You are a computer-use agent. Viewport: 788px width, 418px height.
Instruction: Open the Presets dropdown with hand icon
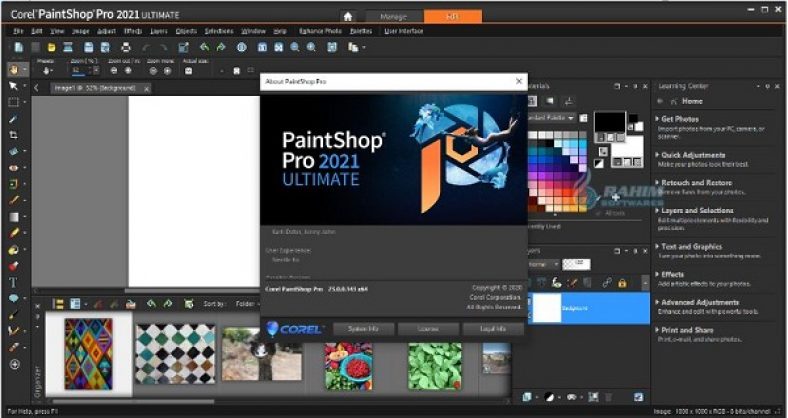pyautogui.click(x=47, y=71)
